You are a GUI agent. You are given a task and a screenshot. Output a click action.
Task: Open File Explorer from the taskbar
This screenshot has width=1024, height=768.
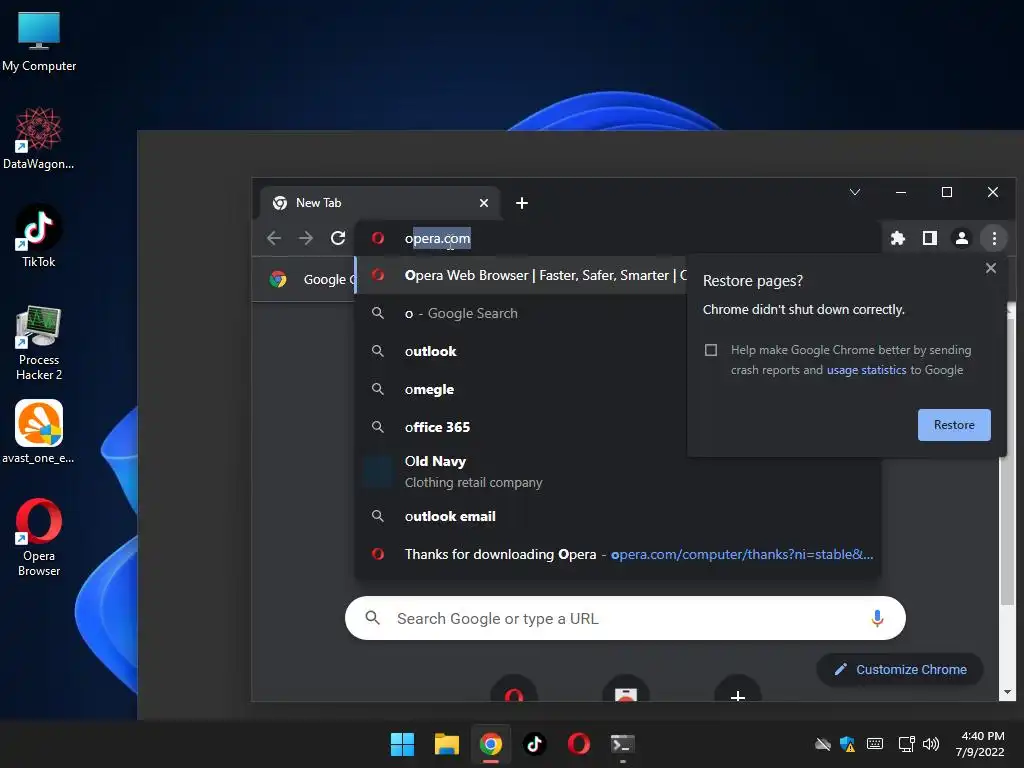click(x=447, y=744)
